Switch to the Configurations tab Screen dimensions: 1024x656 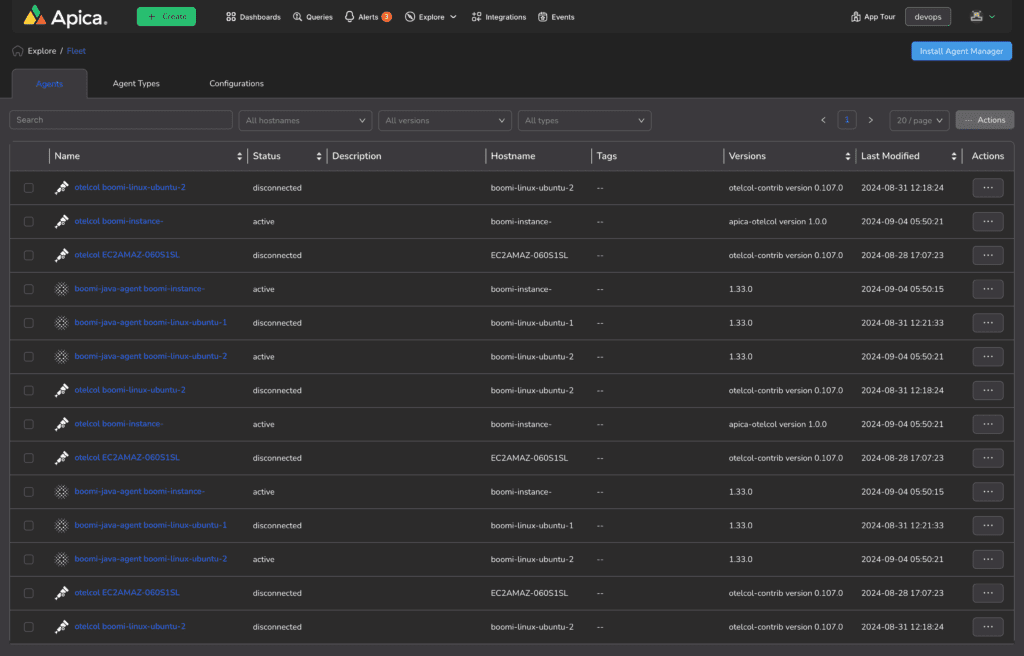point(236,84)
